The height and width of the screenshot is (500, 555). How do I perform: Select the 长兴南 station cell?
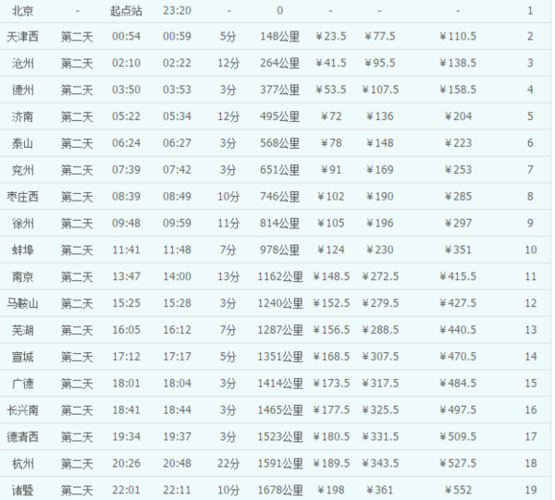coord(23,410)
